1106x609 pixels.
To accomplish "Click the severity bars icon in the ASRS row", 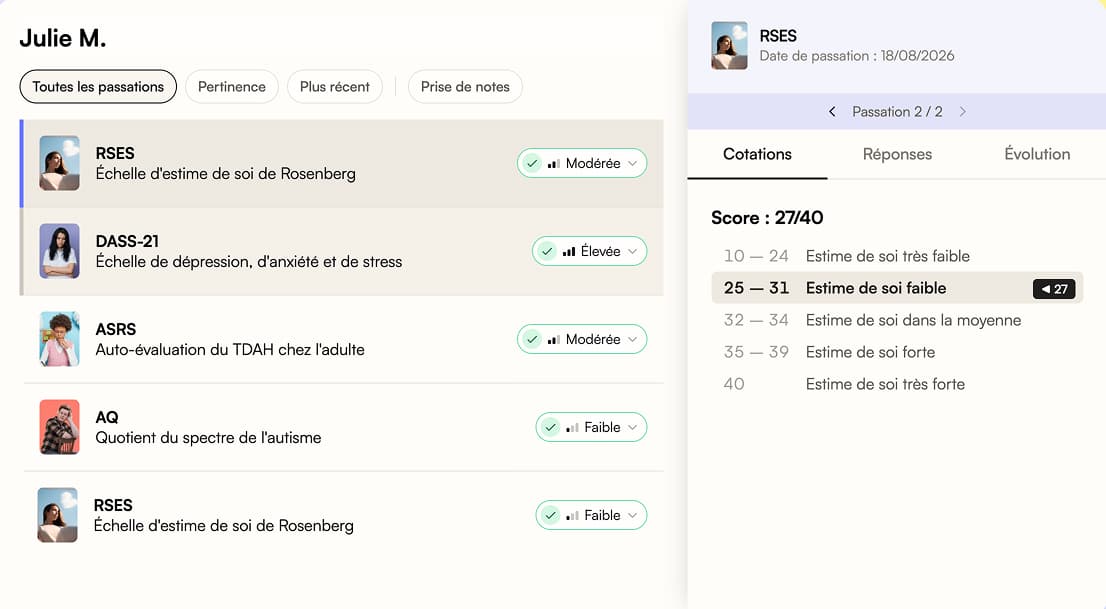I will tap(554, 339).
